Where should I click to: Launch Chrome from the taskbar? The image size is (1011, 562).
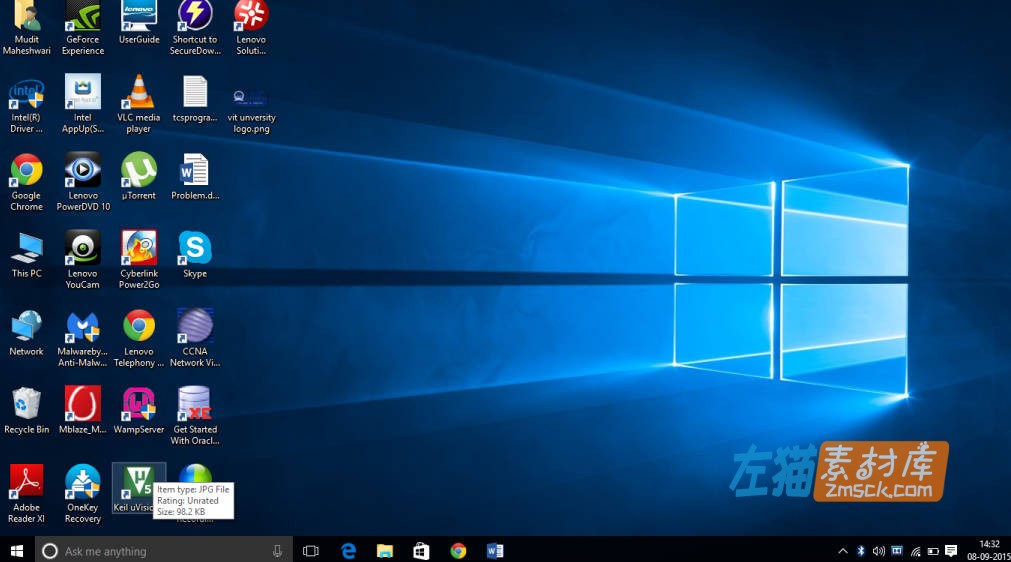pos(458,551)
